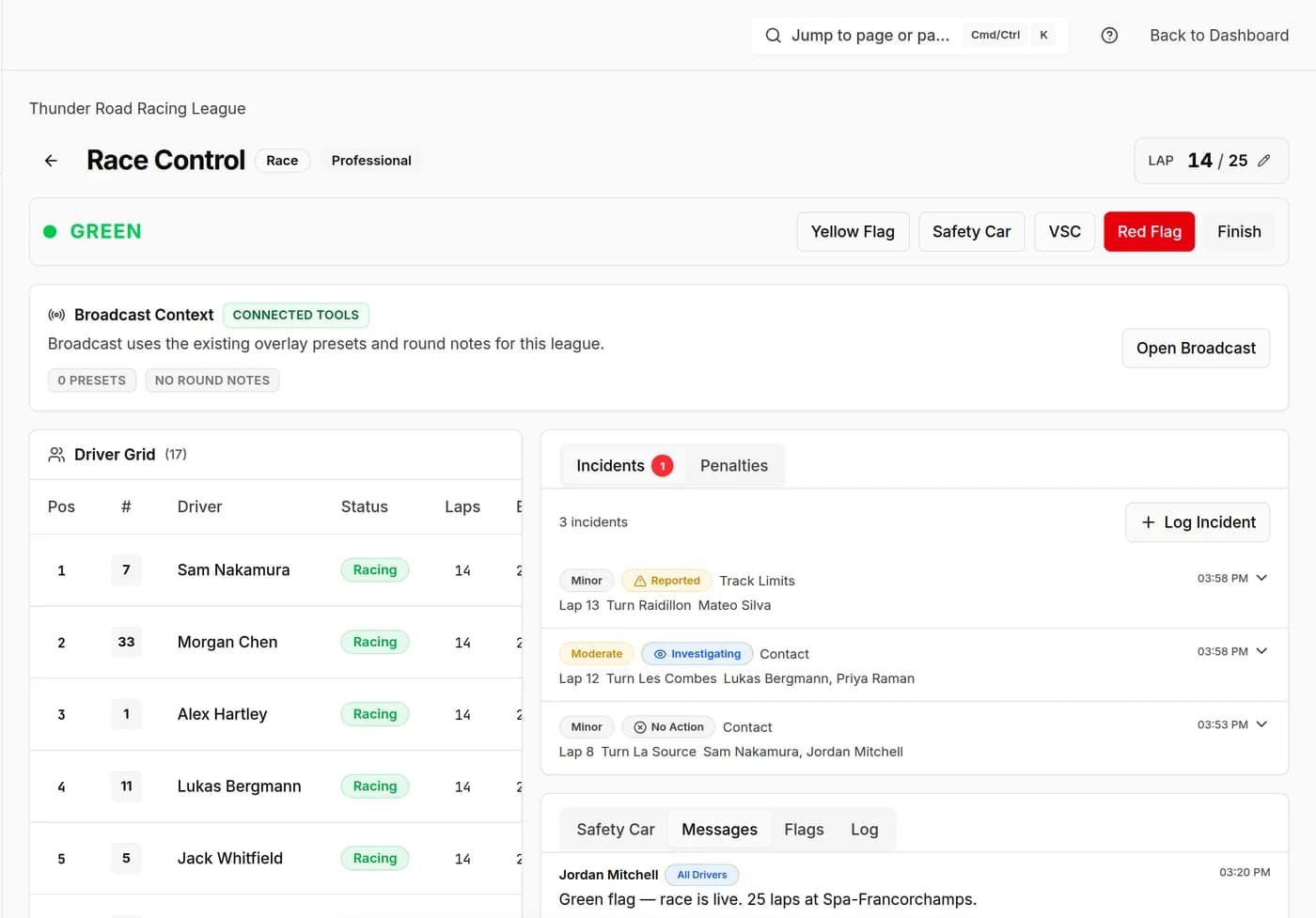Screen dimensions: 1316x918
Task: Click the Pos column header
Action: (61, 507)
